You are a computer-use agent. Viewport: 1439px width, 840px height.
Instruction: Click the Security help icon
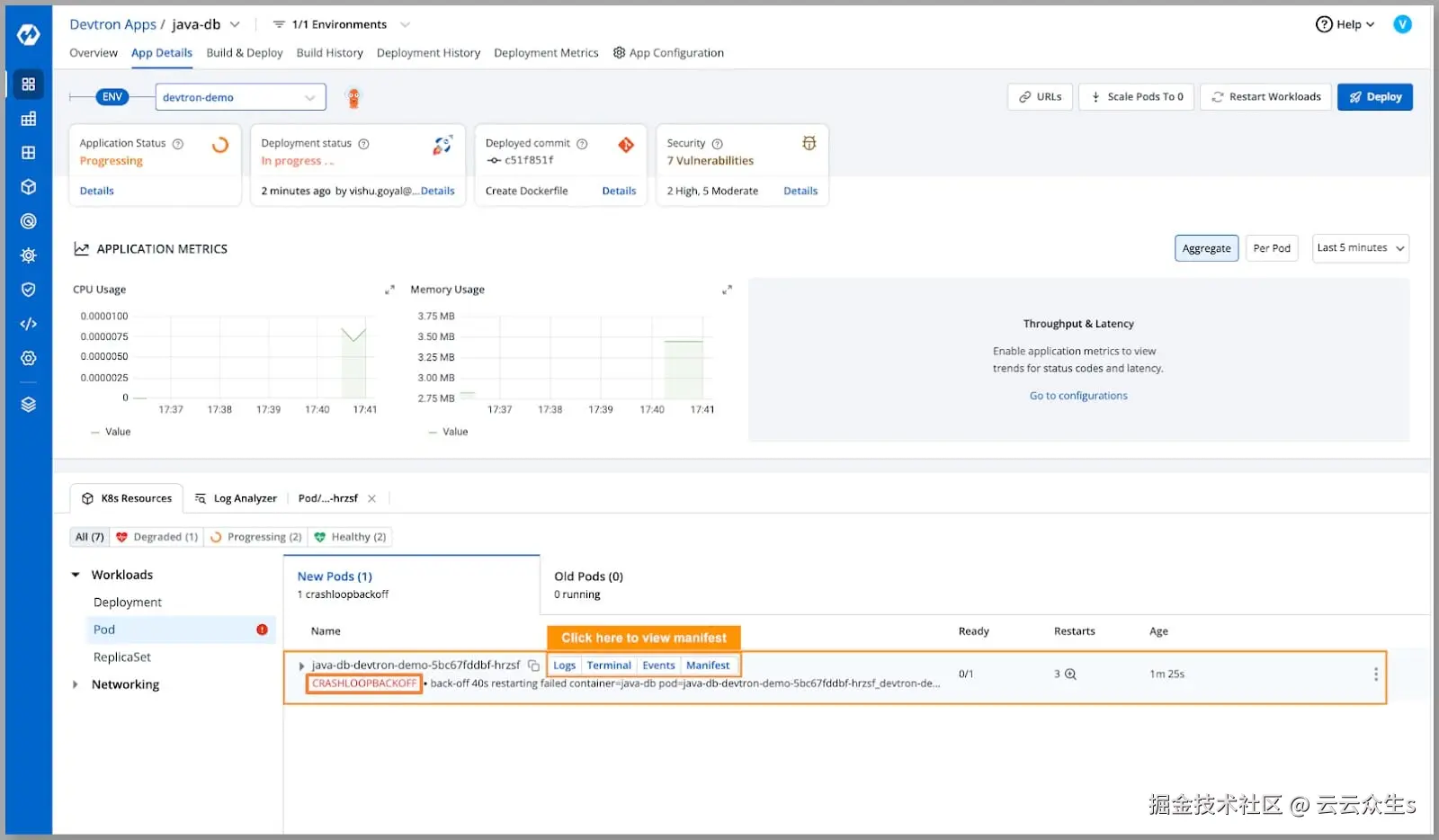(x=718, y=144)
